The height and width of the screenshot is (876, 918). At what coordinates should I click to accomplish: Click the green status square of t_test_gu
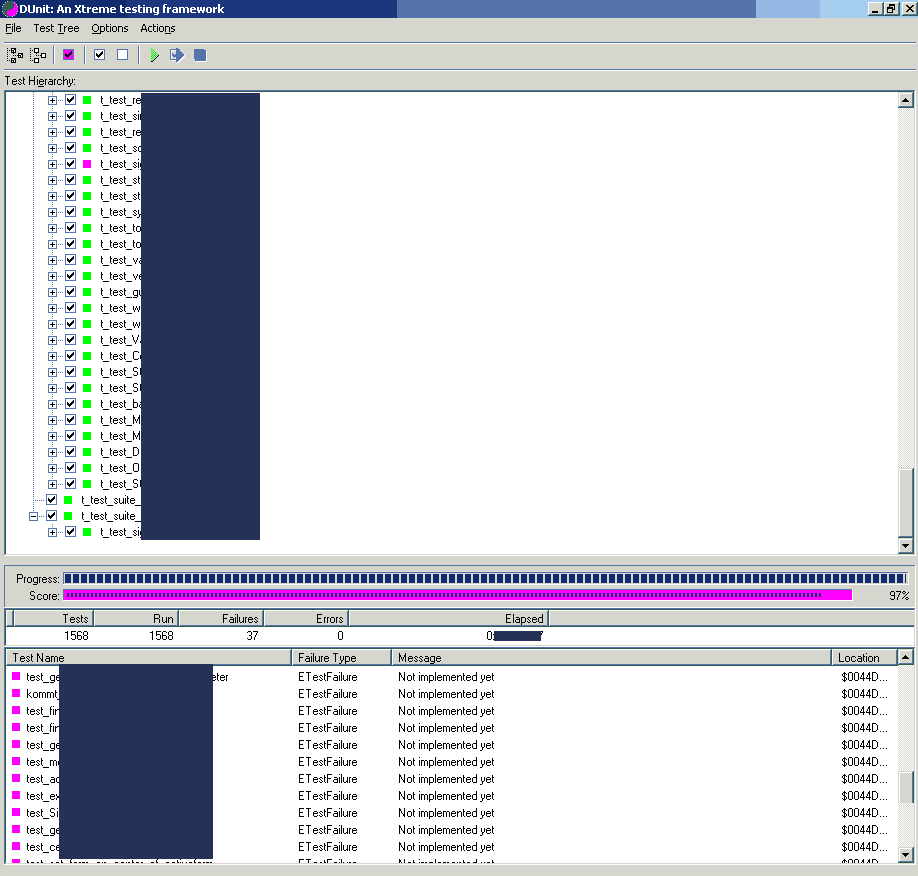(x=87, y=292)
